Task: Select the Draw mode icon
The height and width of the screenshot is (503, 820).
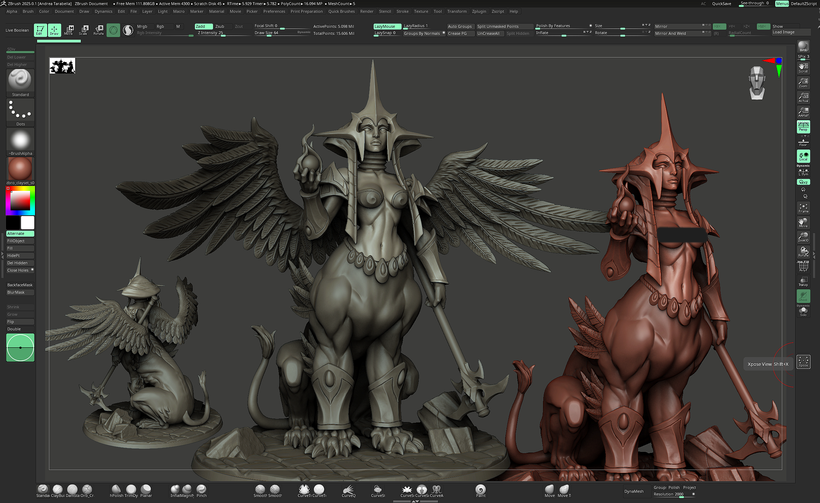Action: [55, 30]
